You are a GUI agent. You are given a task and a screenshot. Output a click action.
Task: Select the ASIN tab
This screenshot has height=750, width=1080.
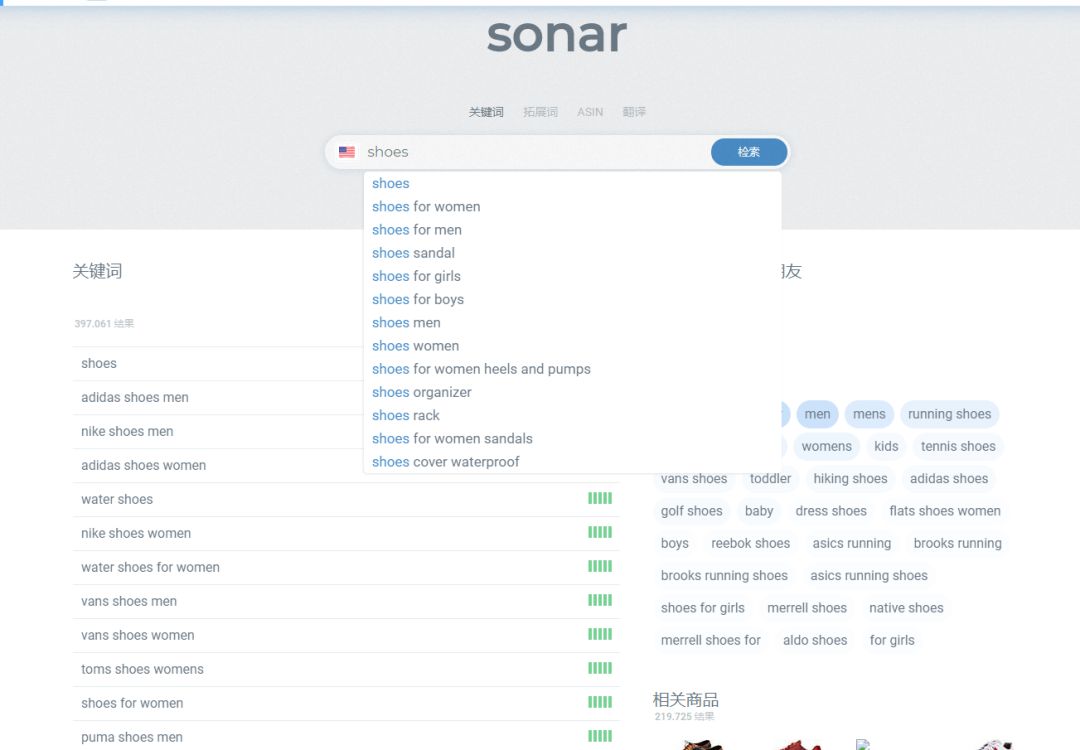pos(590,112)
